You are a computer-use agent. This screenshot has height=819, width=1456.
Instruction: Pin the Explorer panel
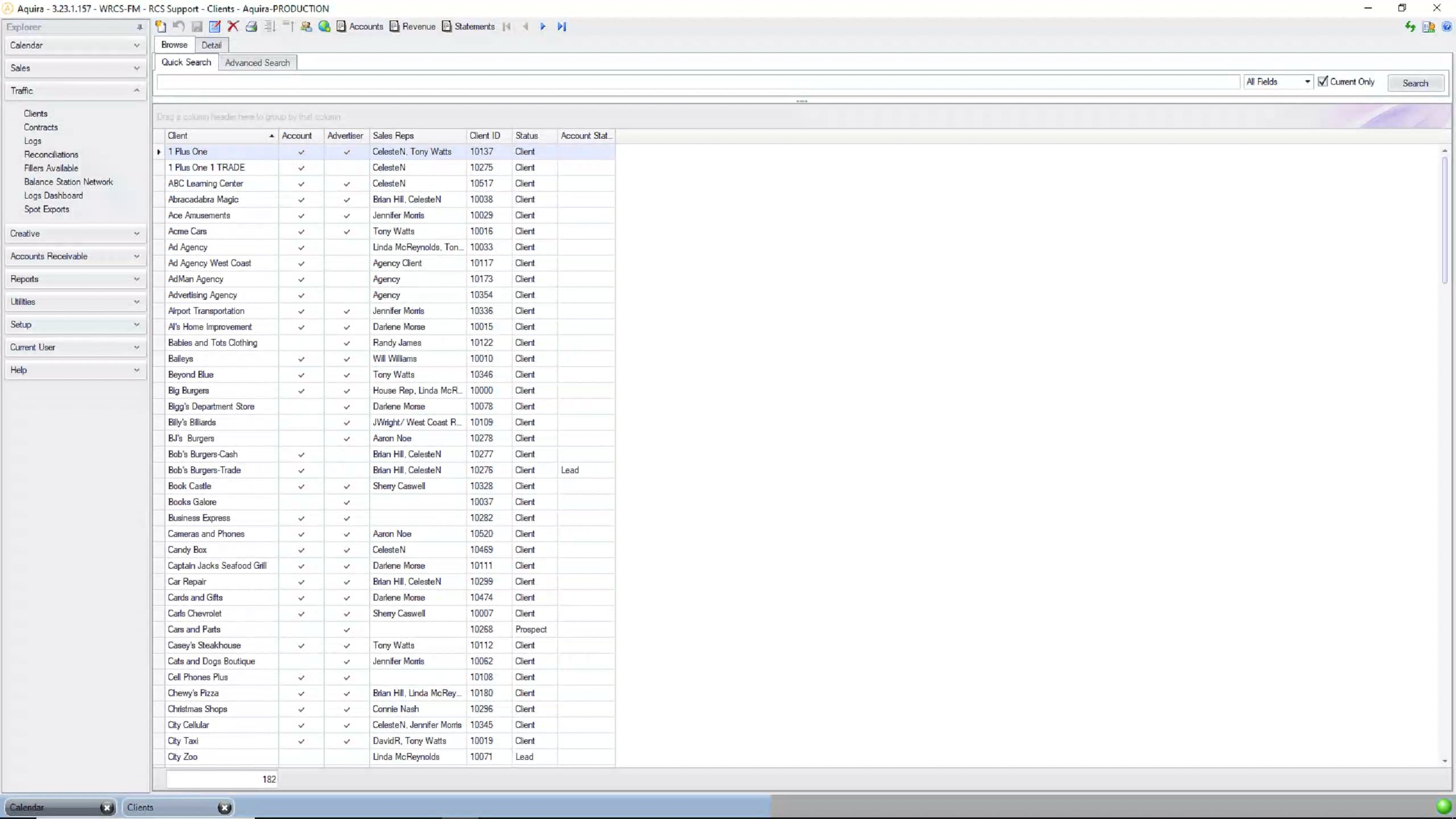(x=139, y=27)
